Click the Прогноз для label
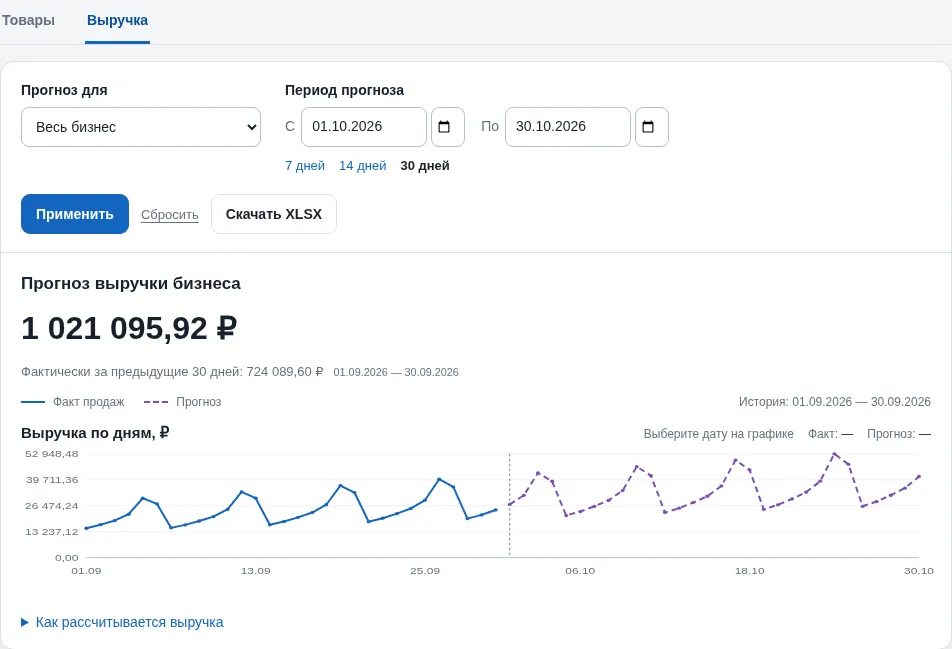 pos(64,90)
